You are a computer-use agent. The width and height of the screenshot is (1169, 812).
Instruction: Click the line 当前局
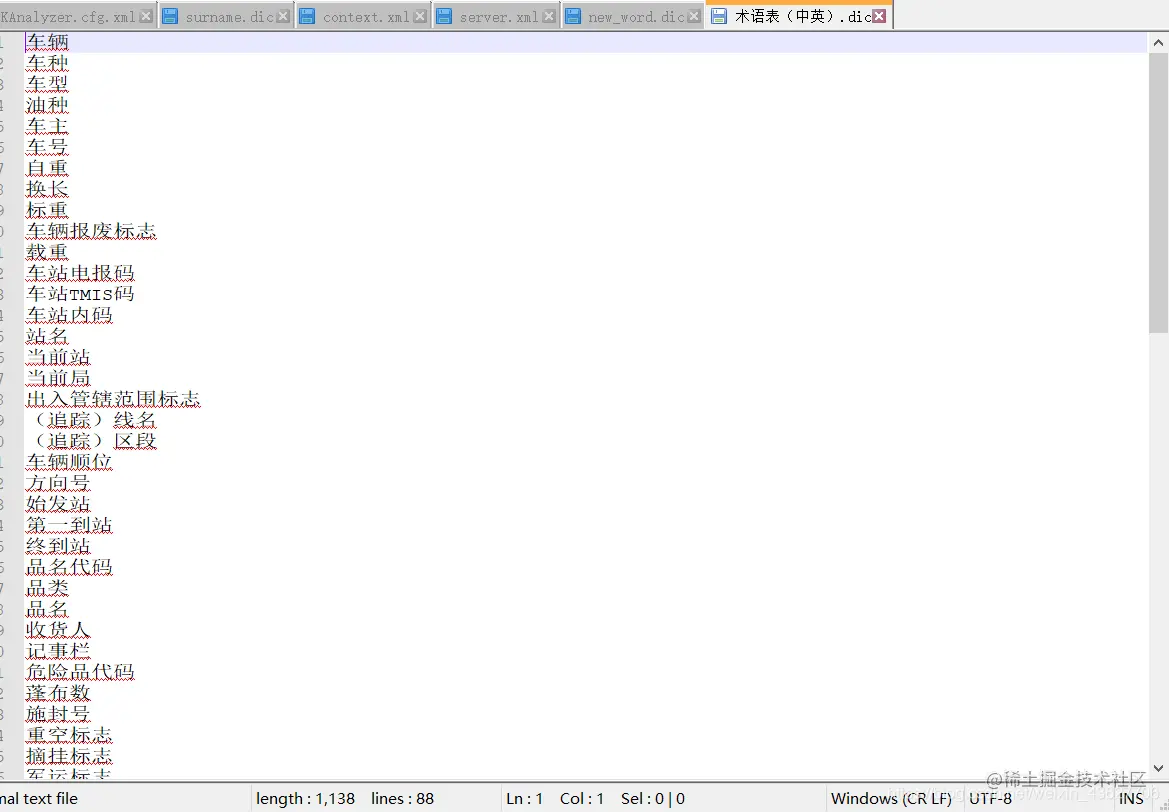(x=58, y=378)
